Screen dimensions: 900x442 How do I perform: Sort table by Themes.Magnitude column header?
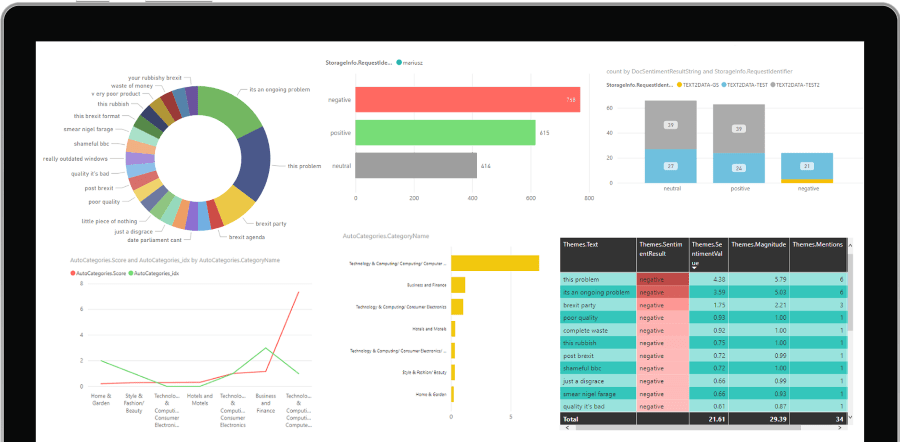[x=756, y=244]
